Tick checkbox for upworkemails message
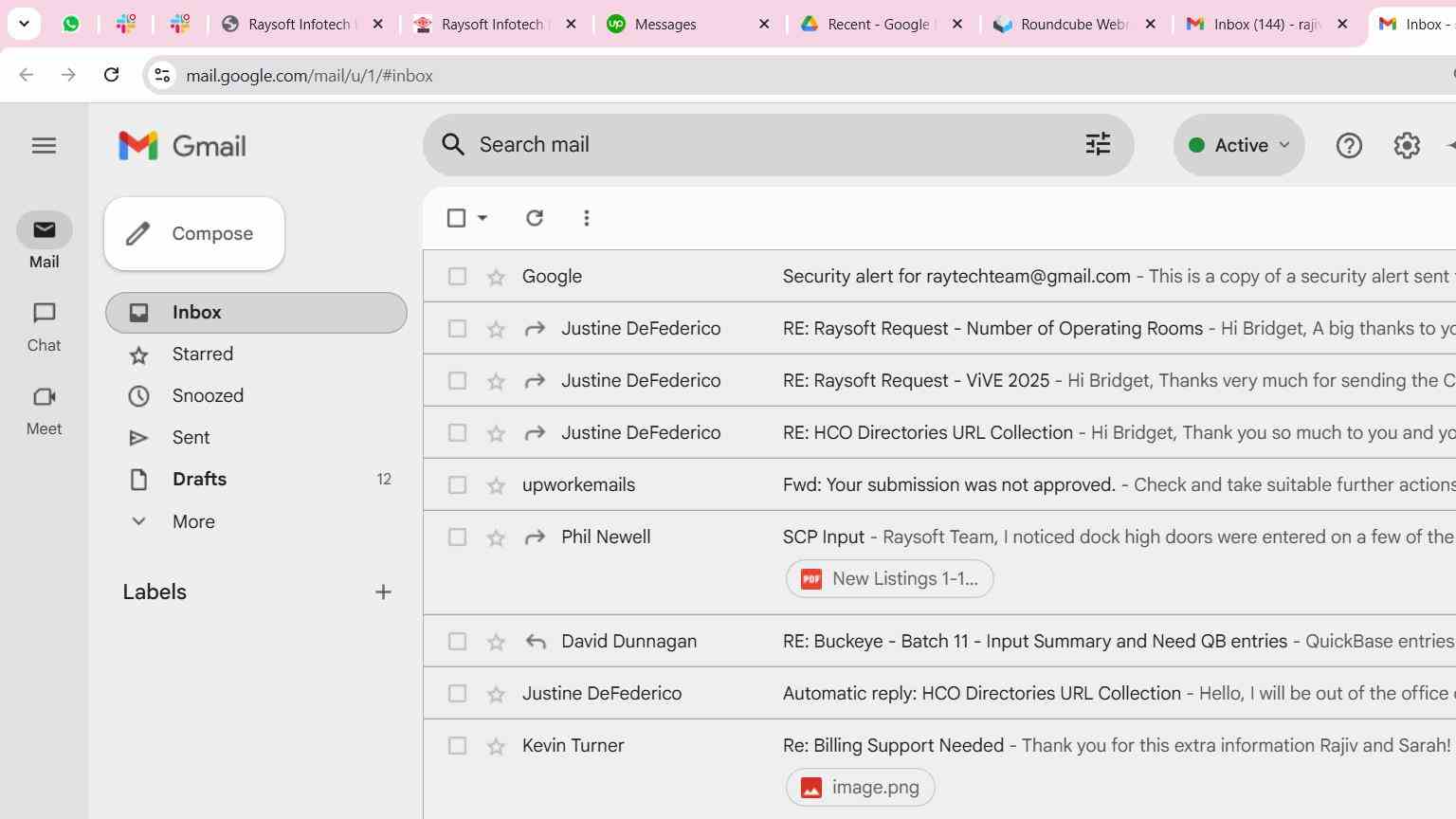This screenshot has width=1456, height=819. [x=457, y=484]
